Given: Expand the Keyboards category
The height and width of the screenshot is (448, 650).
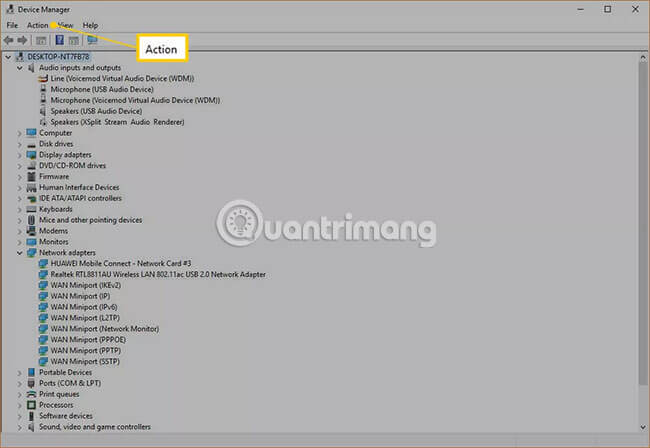Looking at the screenshot, I should (19, 210).
